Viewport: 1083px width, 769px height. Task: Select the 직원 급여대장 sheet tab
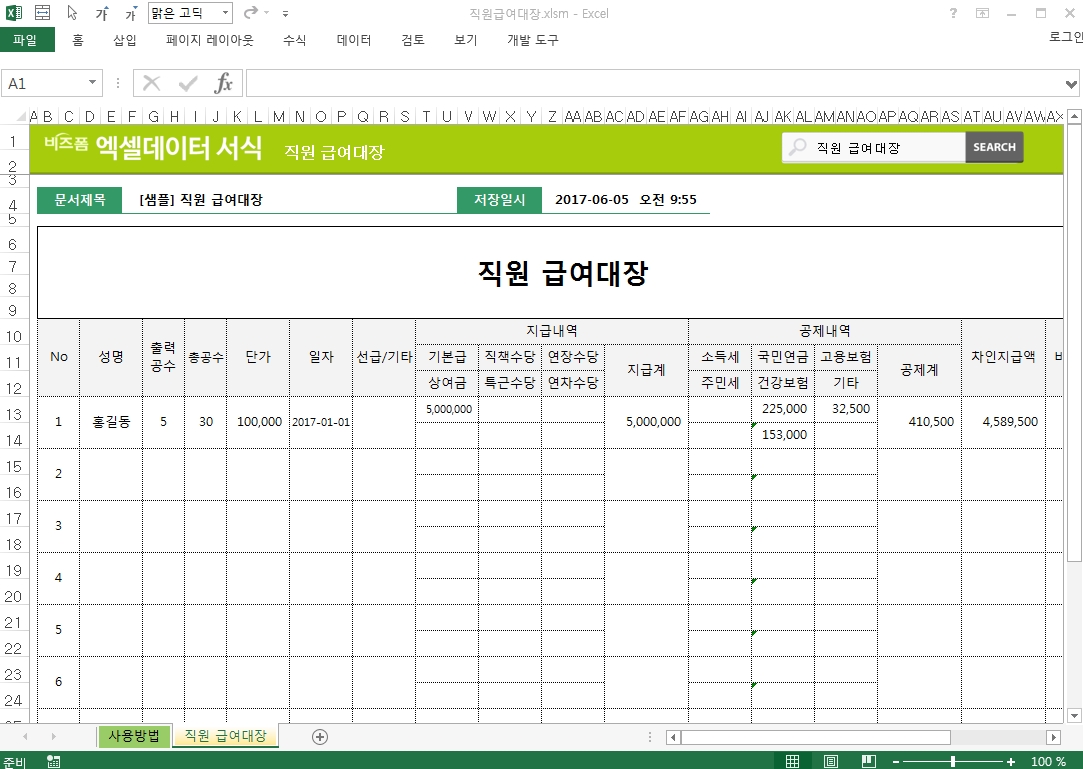coord(225,736)
